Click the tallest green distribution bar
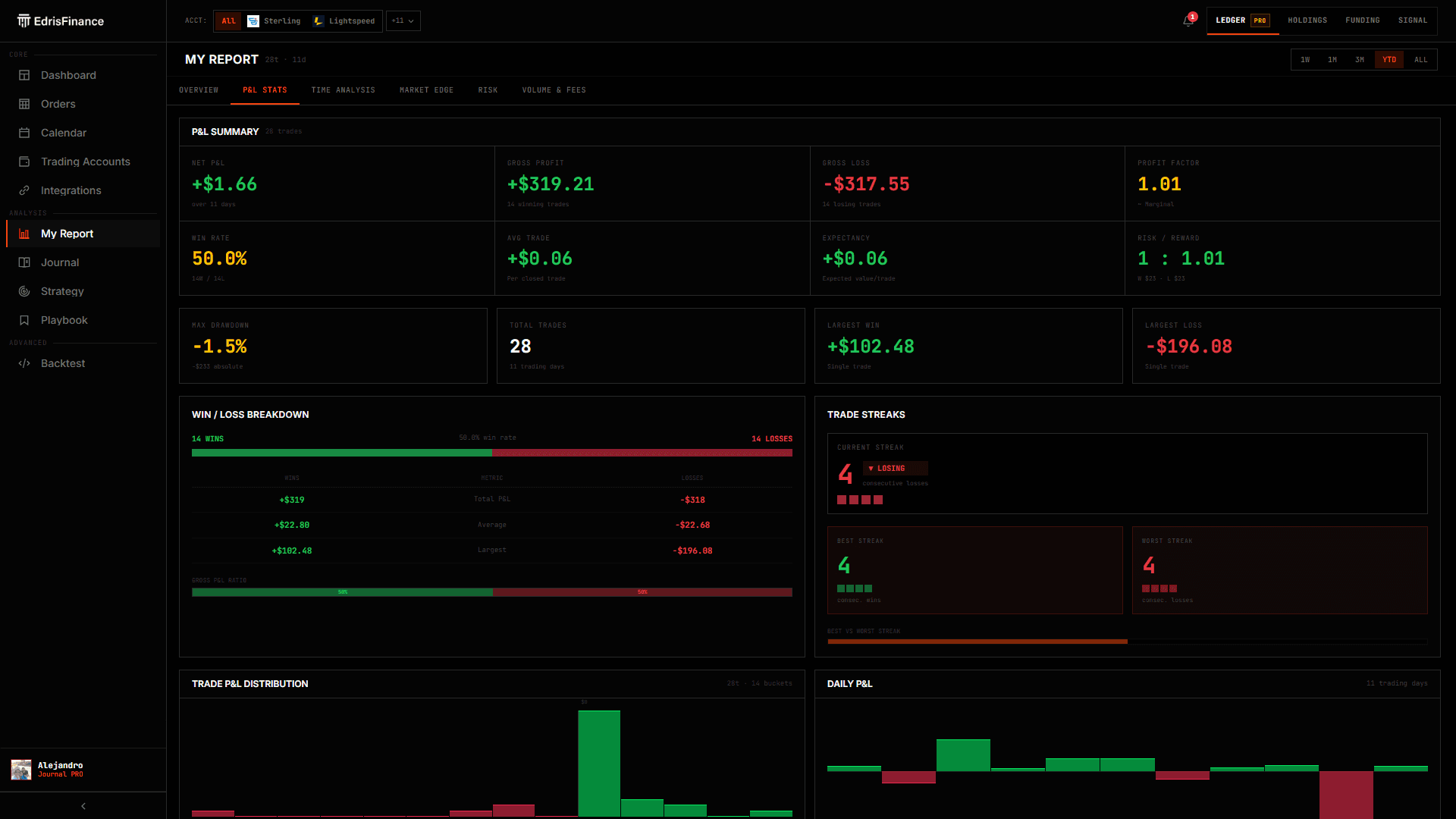Image resolution: width=1456 pixels, height=819 pixels. 599,764
